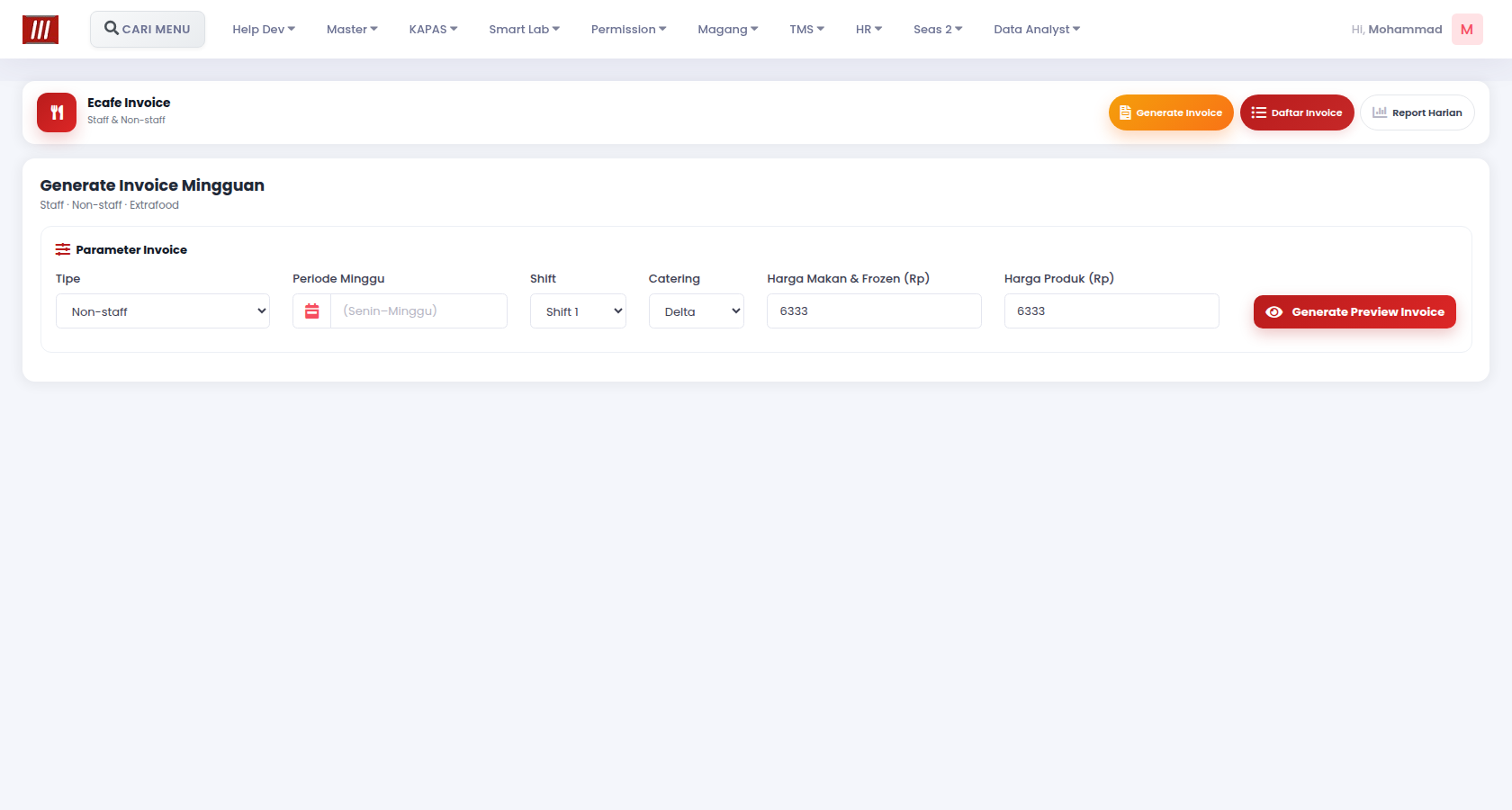Click the Ecafe Invoice title text
This screenshot has height=810, width=1512.
point(129,103)
